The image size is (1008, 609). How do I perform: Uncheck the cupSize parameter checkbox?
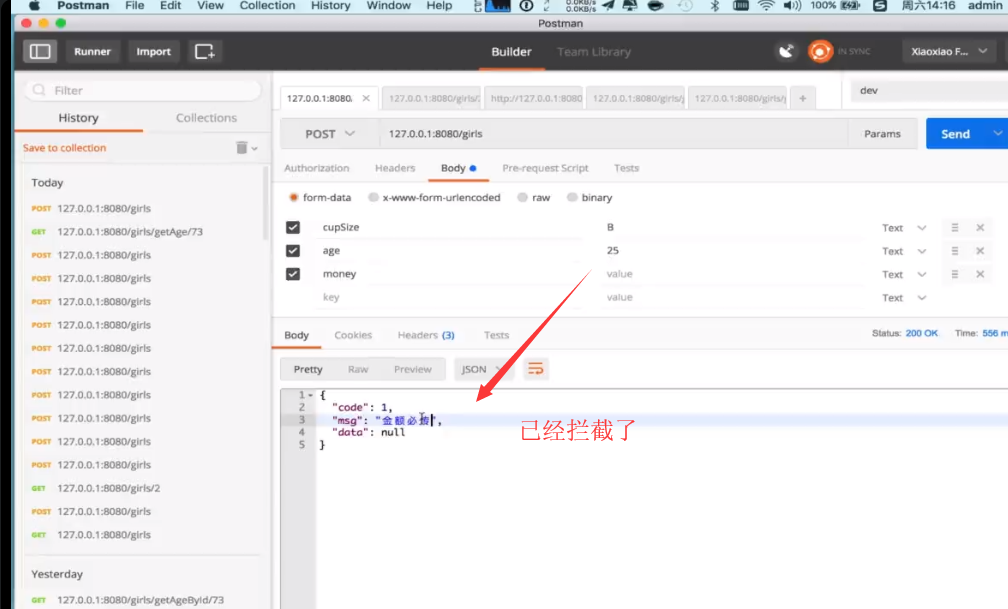[x=292, y=228]
